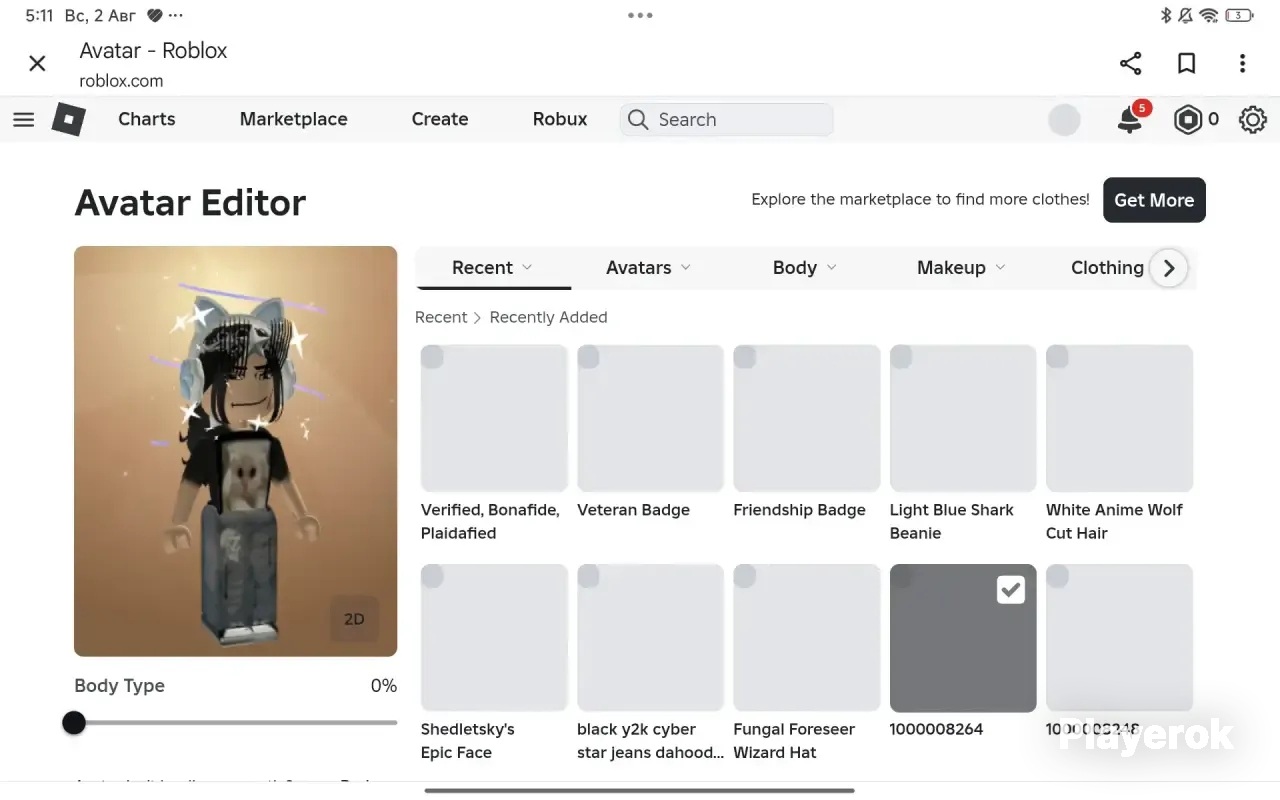This screenshot has height=800, width=1280.
Task: Click the Recently Added breadcrumb
Action: (x=548, y=317)
